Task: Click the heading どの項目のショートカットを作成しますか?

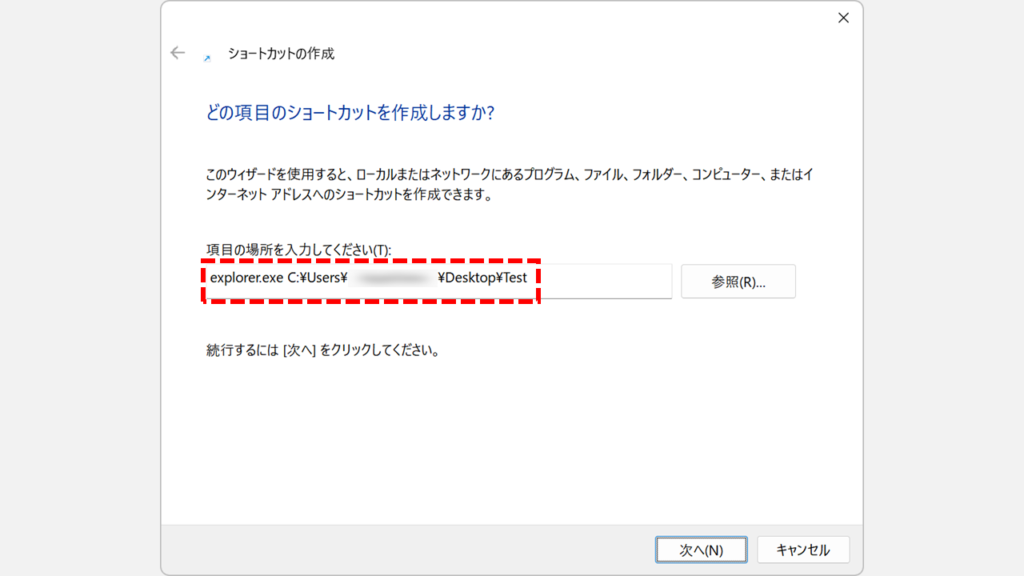Action: point(349,113)
